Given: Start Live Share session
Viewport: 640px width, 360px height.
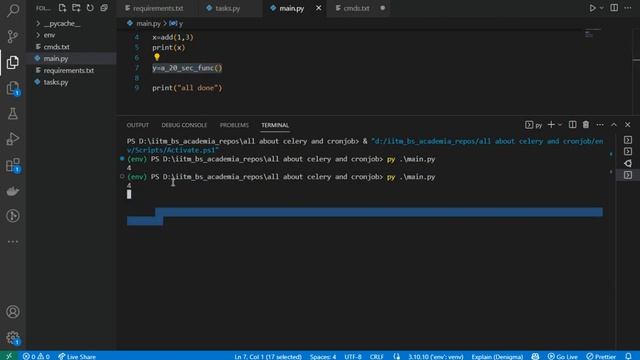Looking at the screenshot, I should 77,356.
